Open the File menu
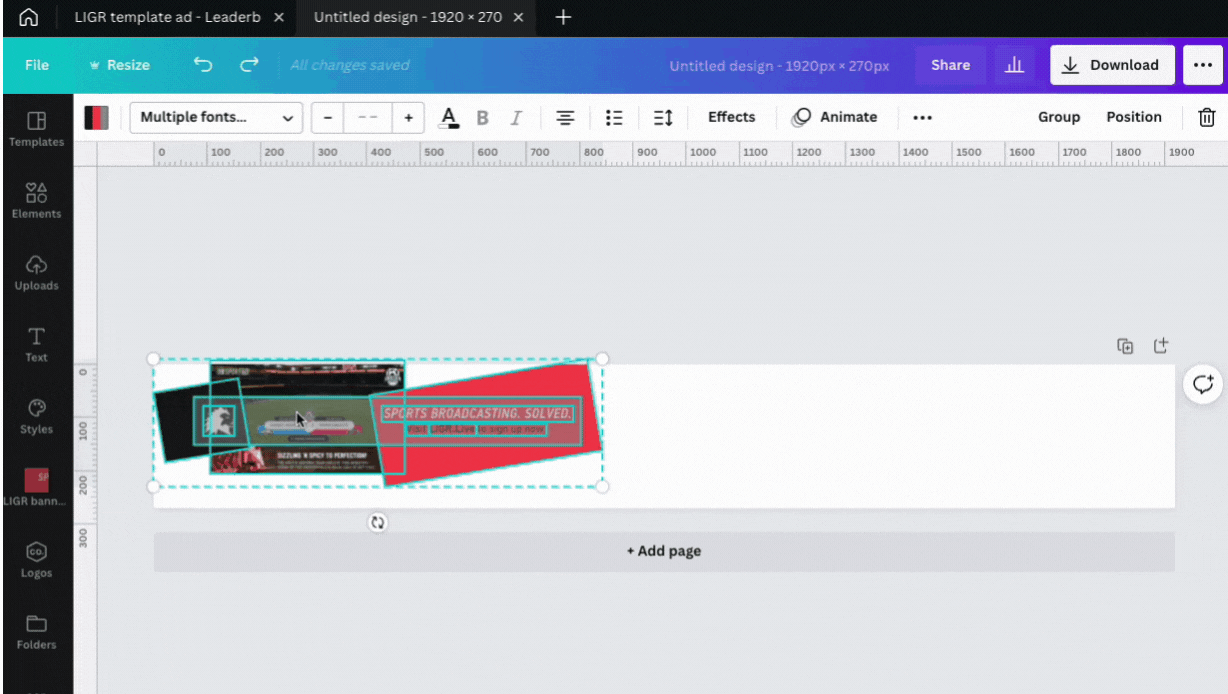Viewport: 1228px width, 694px height. [37, 65]
